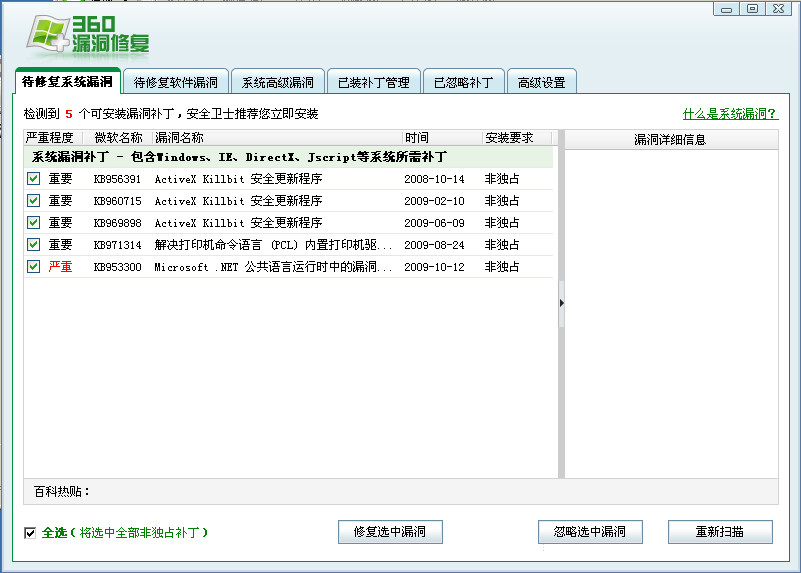Open the 高级设置 tab
The width and height of the screenshot is (801, 573).
click(541, 82)
